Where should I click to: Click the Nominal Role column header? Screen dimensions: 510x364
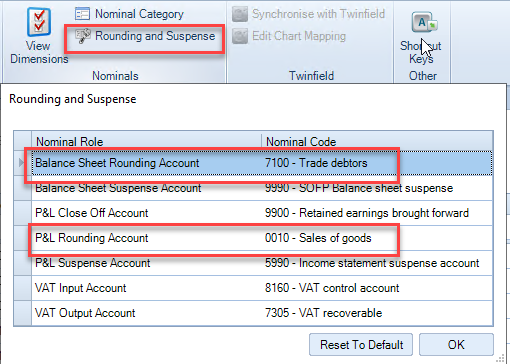pyautogui.click(x=146, y=142)
